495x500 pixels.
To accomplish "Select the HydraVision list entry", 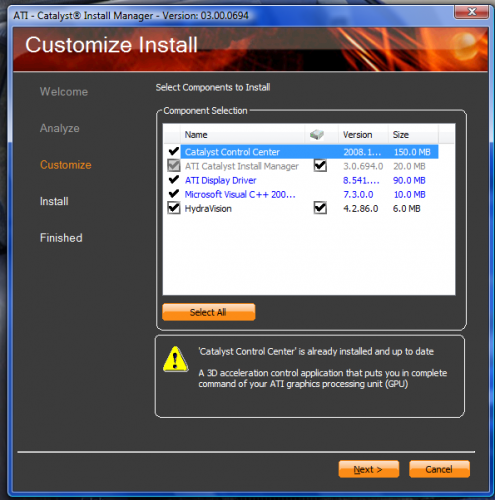I will pos(208,209).
